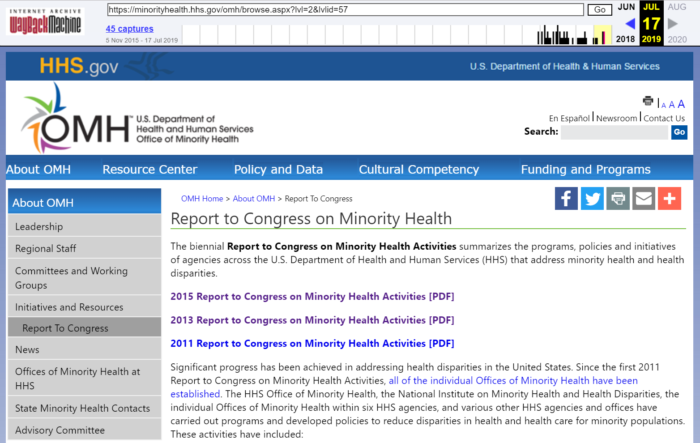Click the blue search Go button
Screen dimensions: 700x443
tap(679, 132)
